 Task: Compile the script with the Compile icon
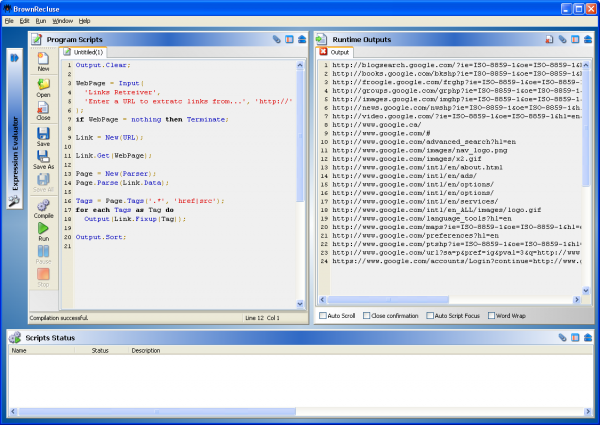coord(43,206)
